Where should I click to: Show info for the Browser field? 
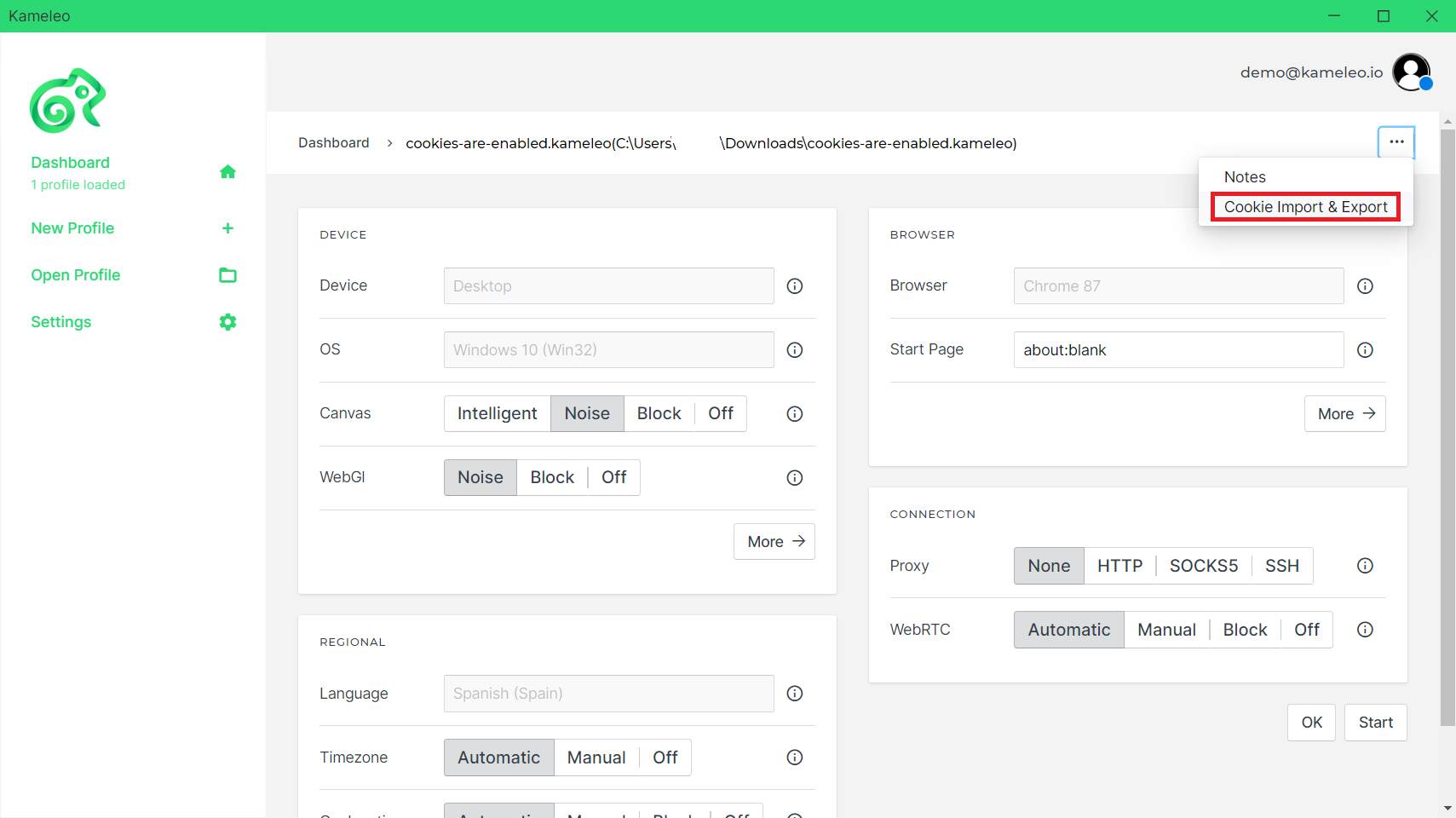[1365, 286]
